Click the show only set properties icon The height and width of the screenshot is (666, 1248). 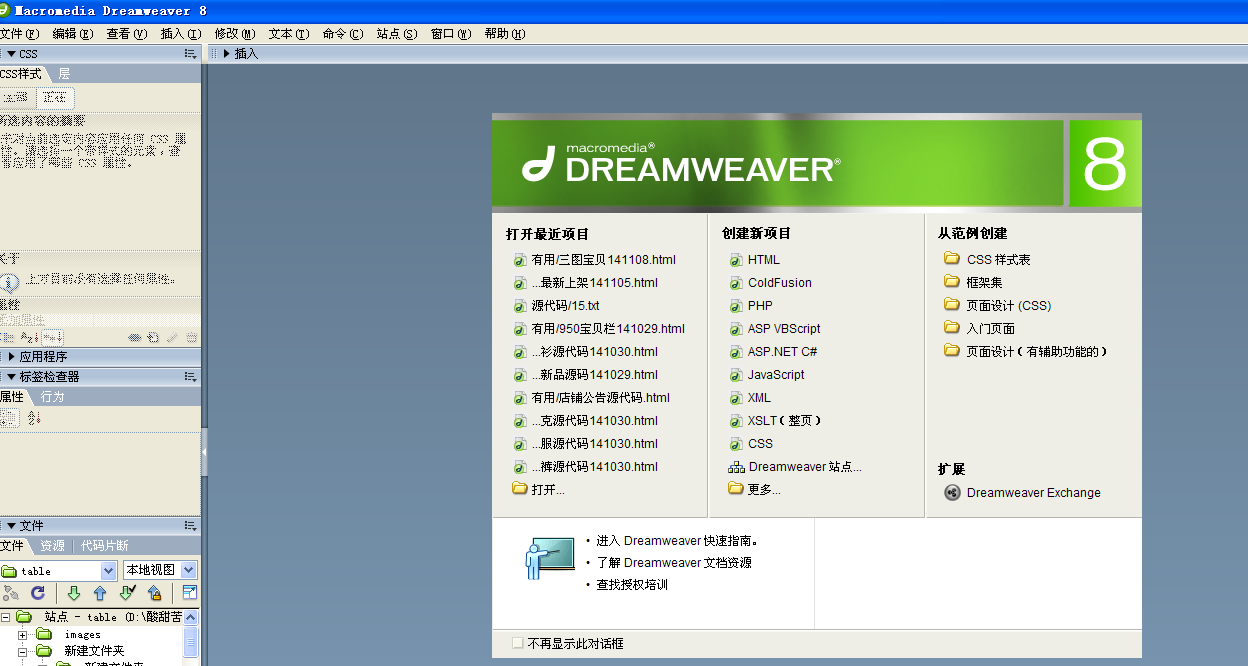pyautogui.click(x=52, y=338)
